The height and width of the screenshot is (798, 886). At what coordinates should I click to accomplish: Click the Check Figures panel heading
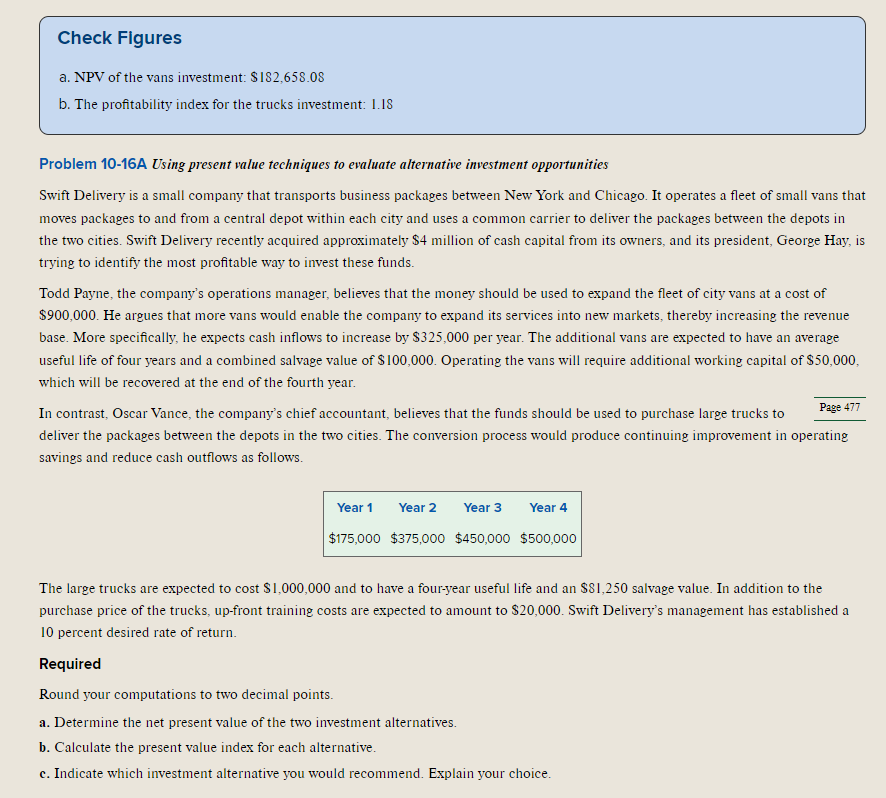tap(119, 38)
